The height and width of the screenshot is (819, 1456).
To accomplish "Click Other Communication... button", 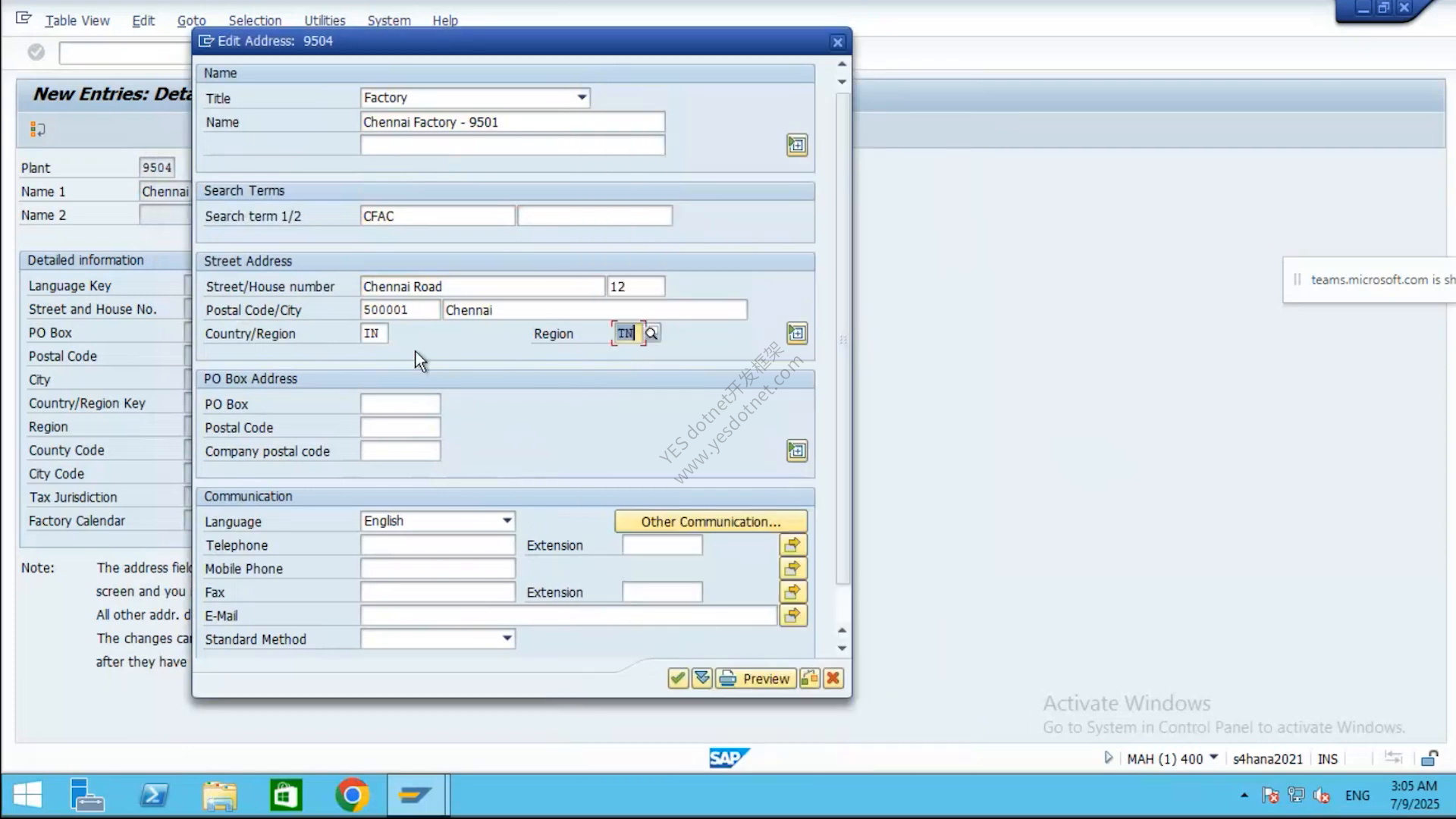I will point(711,522).
